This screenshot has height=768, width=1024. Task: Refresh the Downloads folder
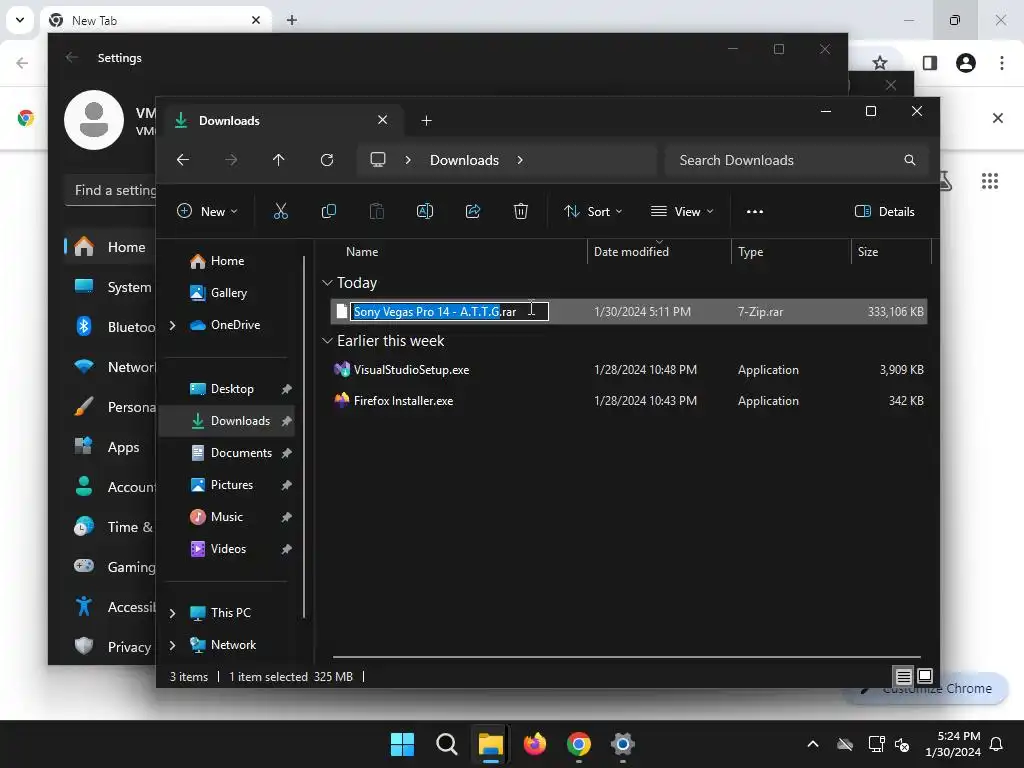(x=327, y=160)
